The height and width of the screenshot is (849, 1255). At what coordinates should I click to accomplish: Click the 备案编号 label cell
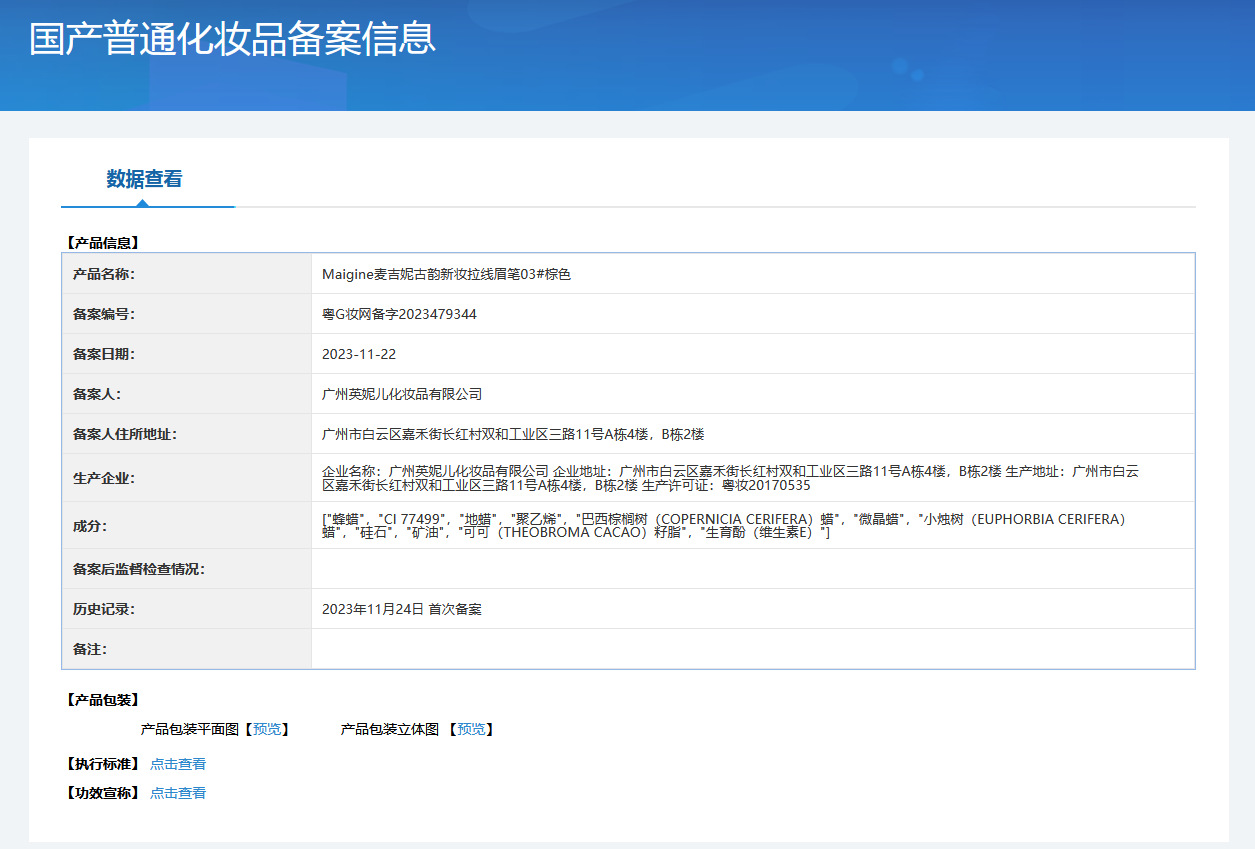(x=187, y=314)
